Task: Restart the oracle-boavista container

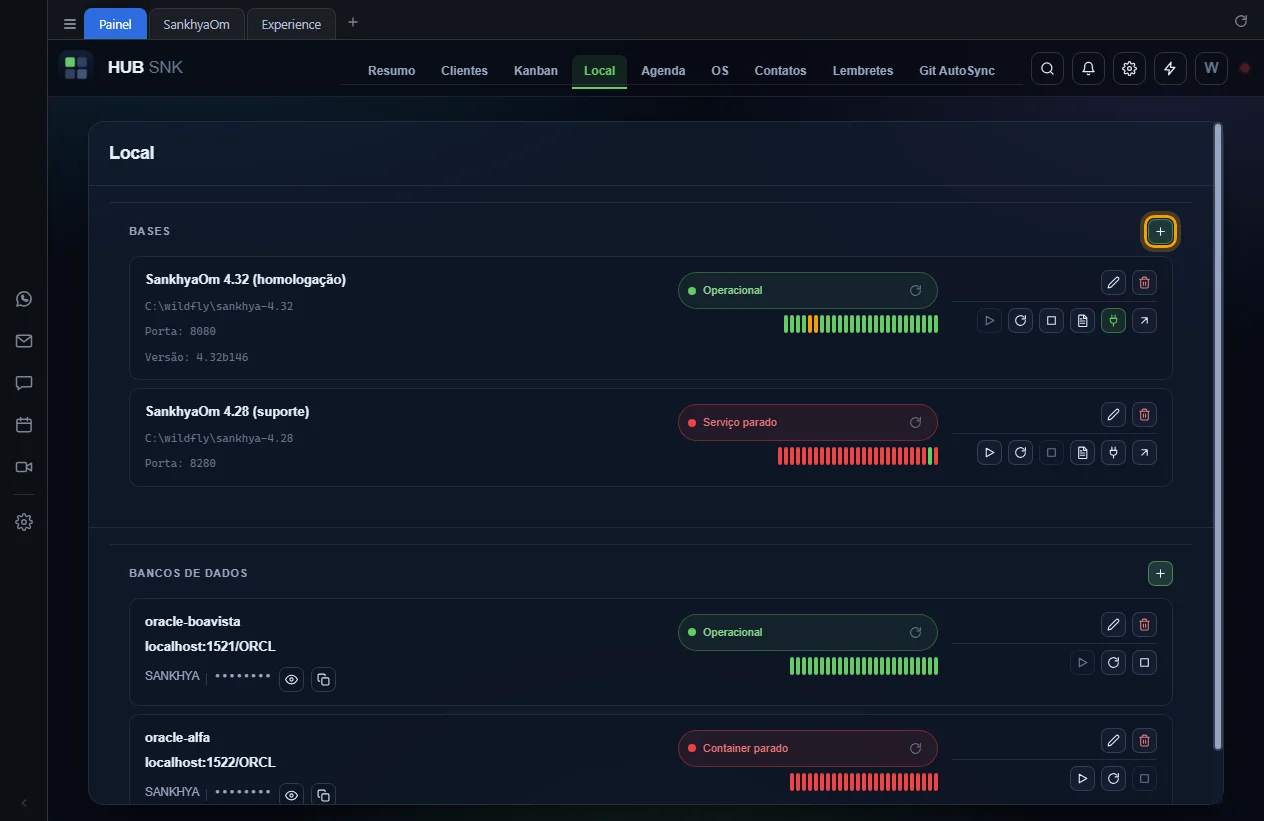Action: pyautogui.click(x=1113, y=662)
